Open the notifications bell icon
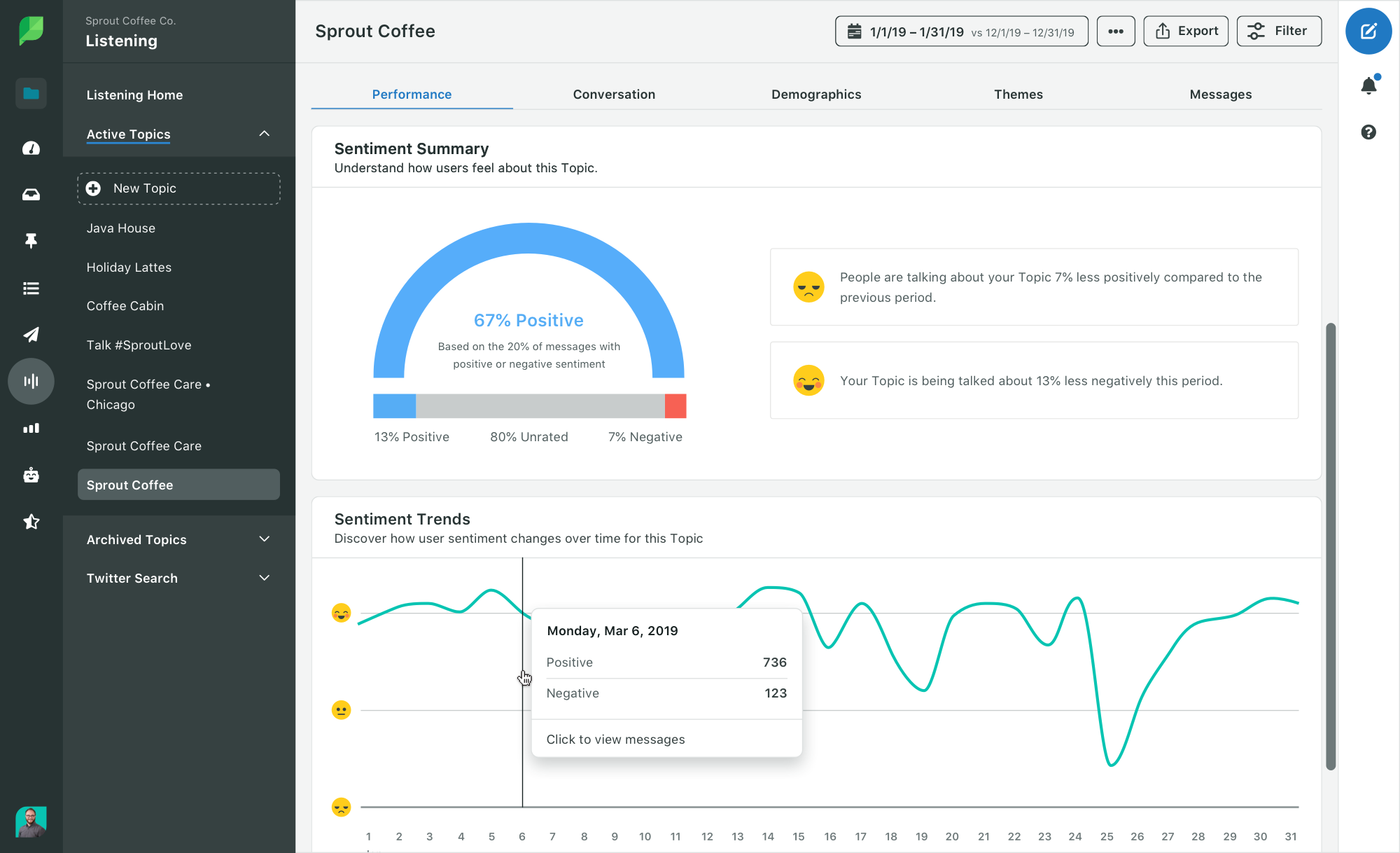The width and height of the screenshot is (1400, 853). click(1368, 86)
